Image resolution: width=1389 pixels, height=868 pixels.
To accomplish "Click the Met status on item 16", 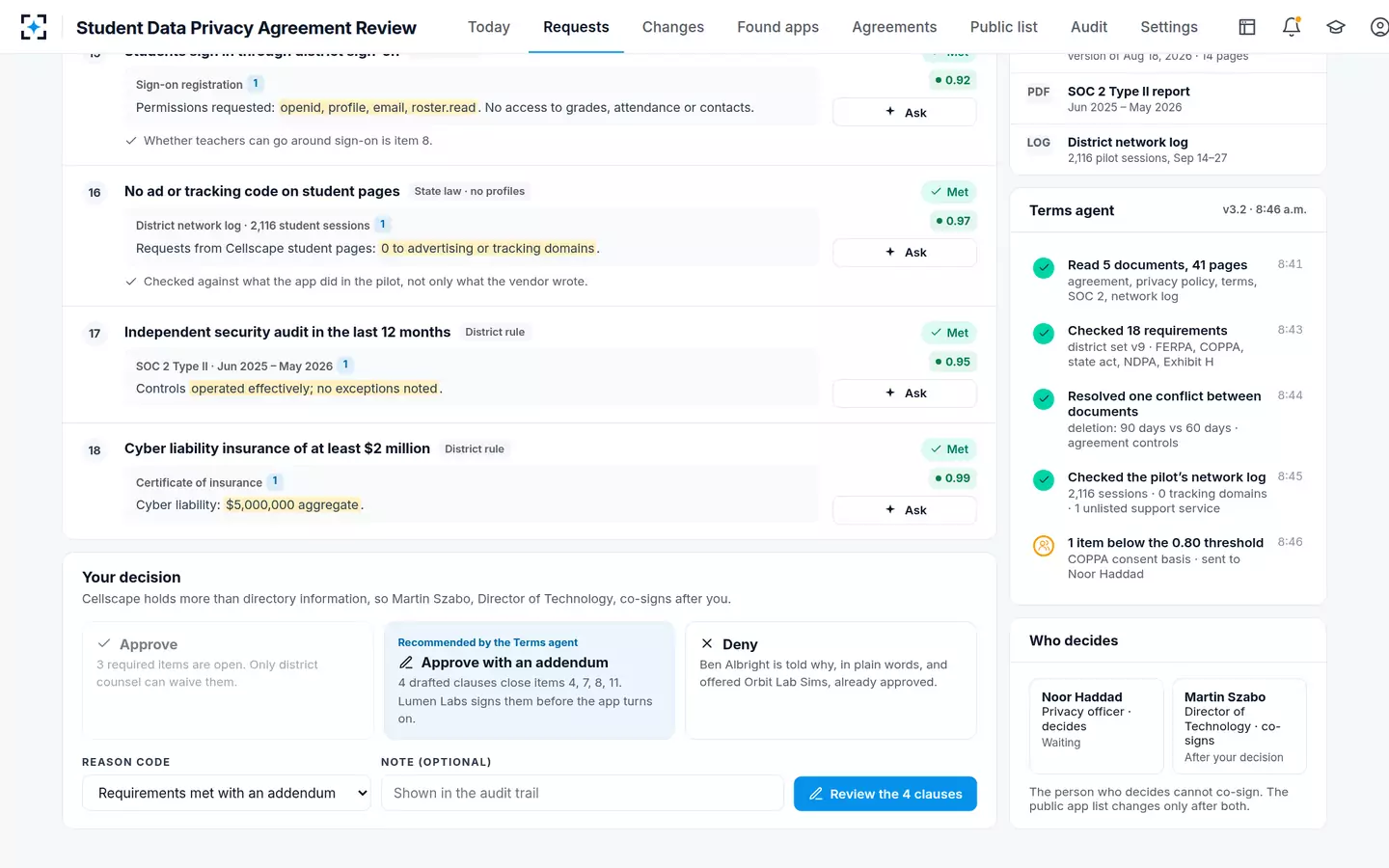I will pos(949,192).
